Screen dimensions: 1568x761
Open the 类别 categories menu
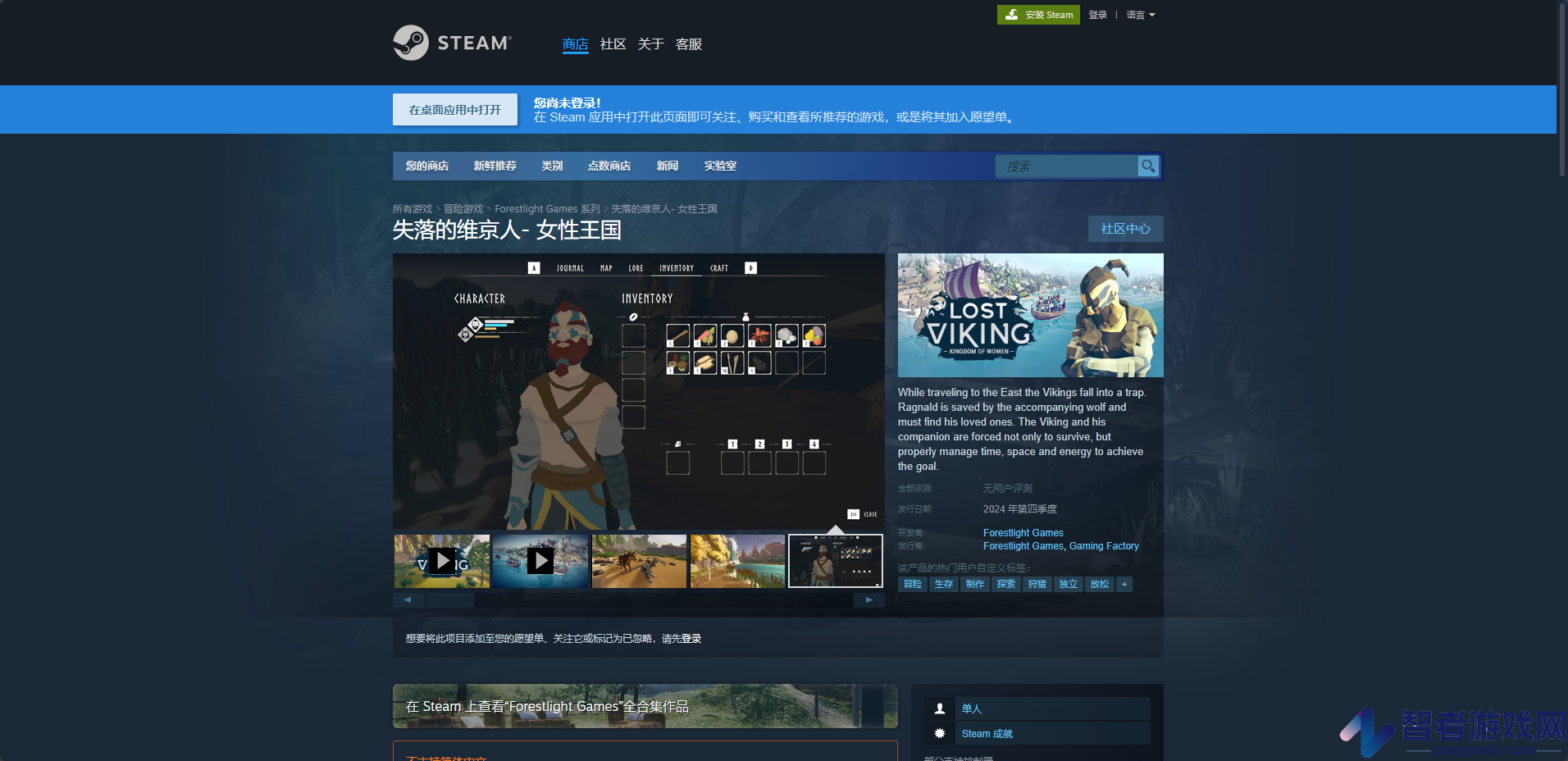(x=552, y=166)
